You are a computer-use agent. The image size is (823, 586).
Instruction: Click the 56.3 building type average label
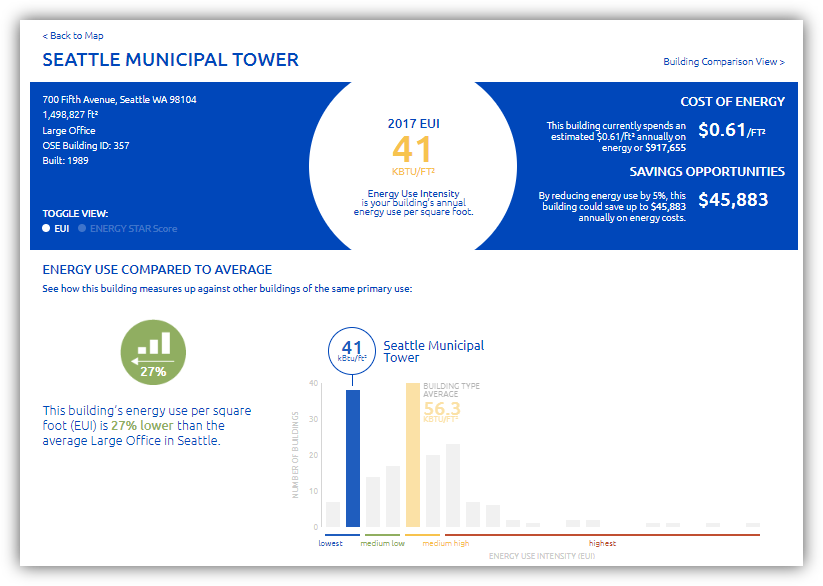click(442, 408)
